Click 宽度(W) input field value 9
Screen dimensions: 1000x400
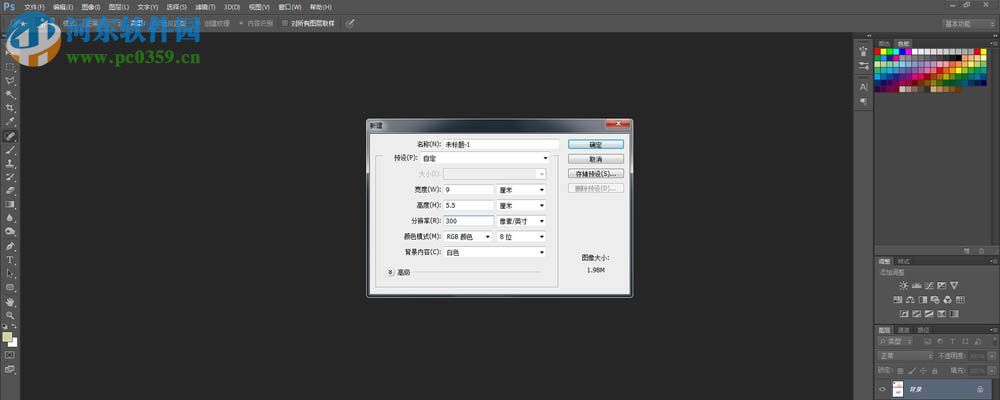[468, 190]
